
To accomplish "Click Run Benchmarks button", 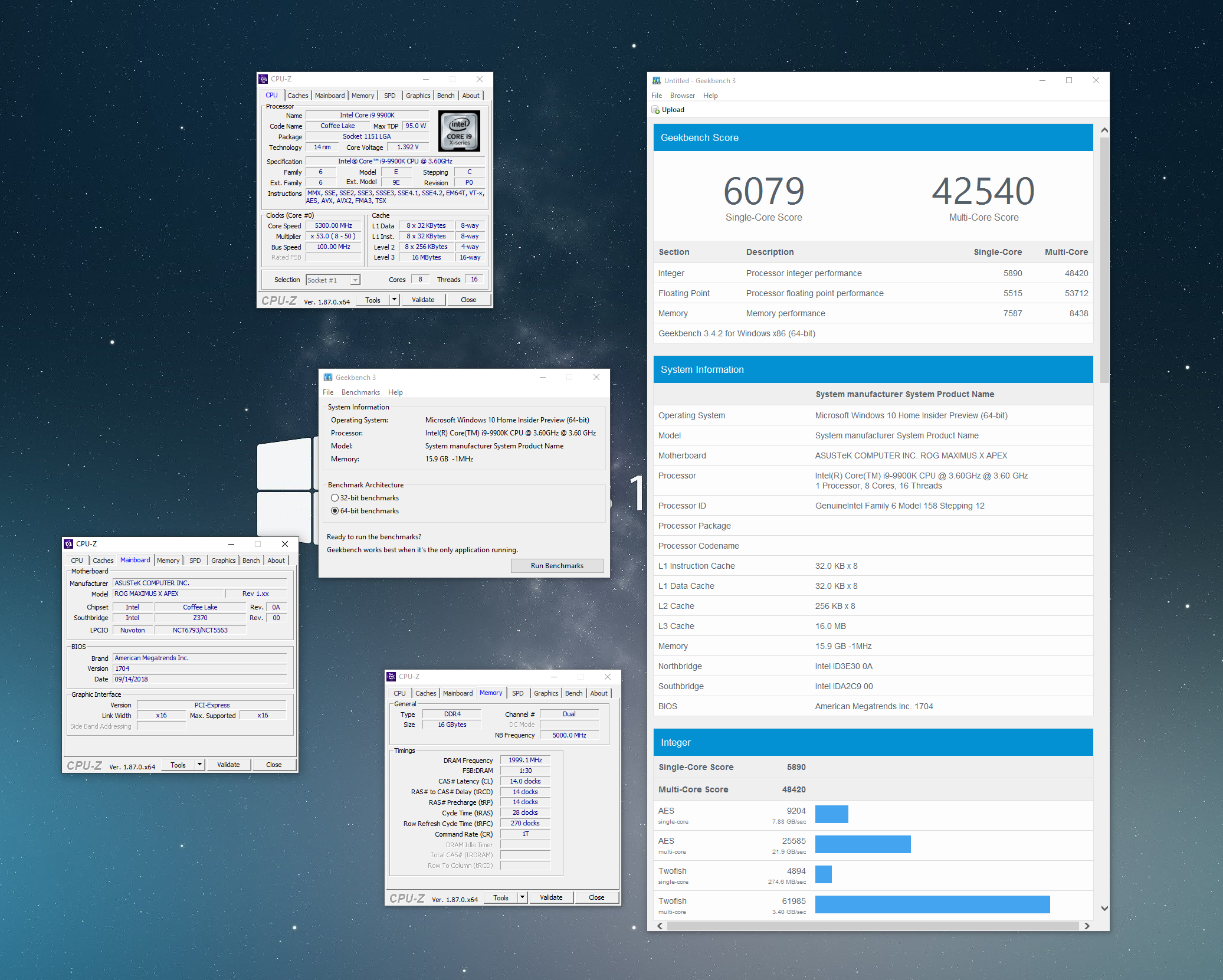I will click(557, 566).
